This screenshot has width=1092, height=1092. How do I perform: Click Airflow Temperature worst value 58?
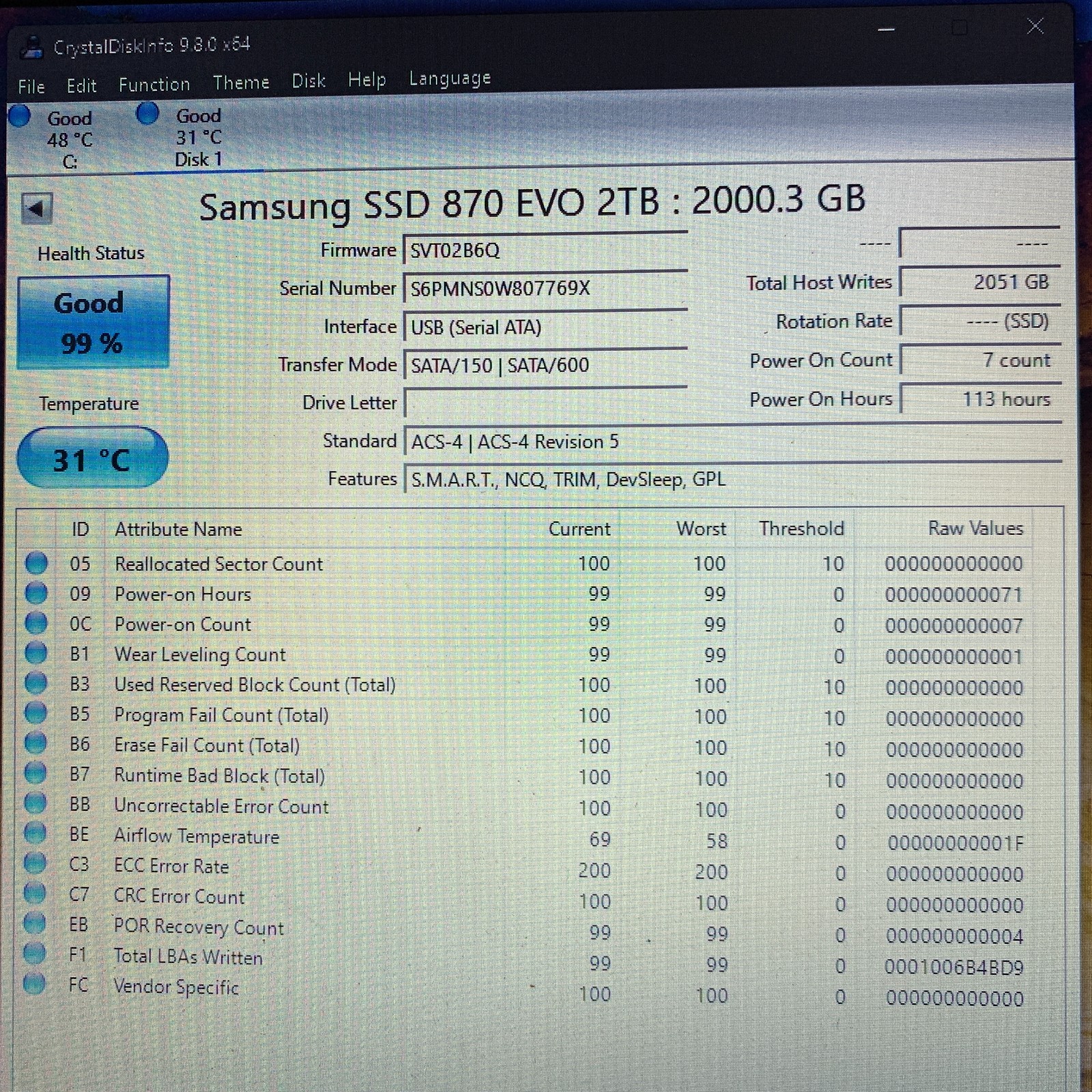[717, 841]
